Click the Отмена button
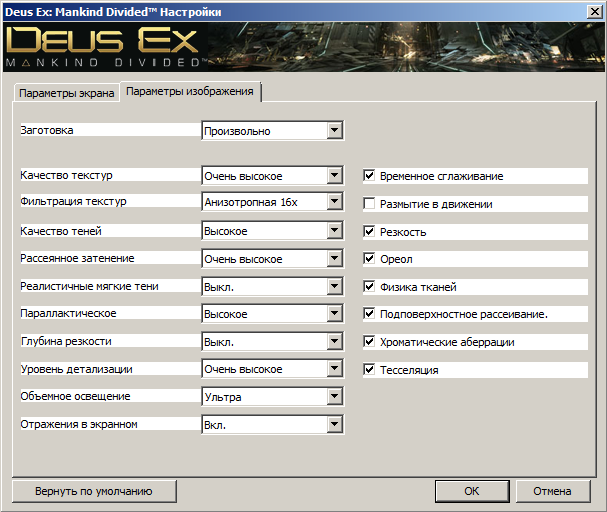 click(553, 491)
